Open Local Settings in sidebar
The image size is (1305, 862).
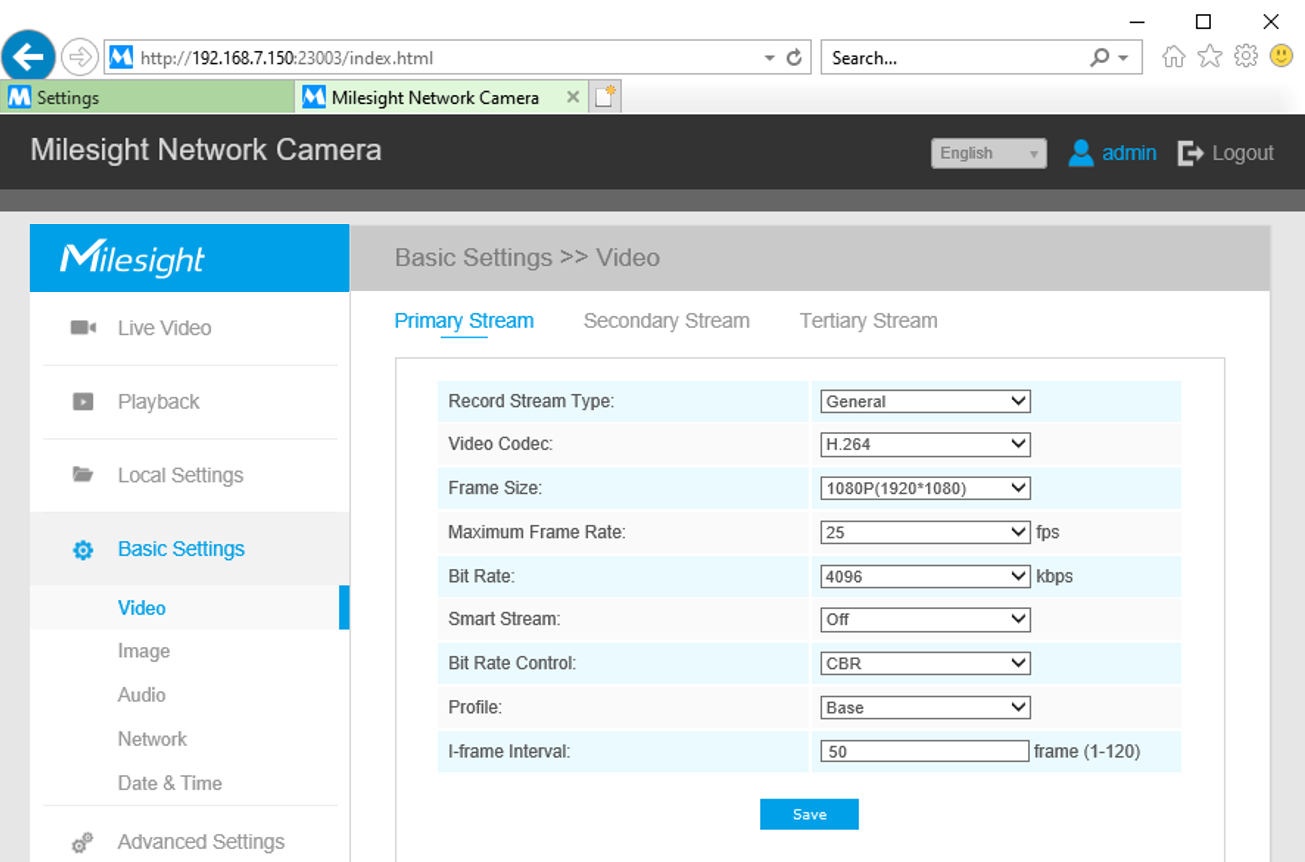180,475
